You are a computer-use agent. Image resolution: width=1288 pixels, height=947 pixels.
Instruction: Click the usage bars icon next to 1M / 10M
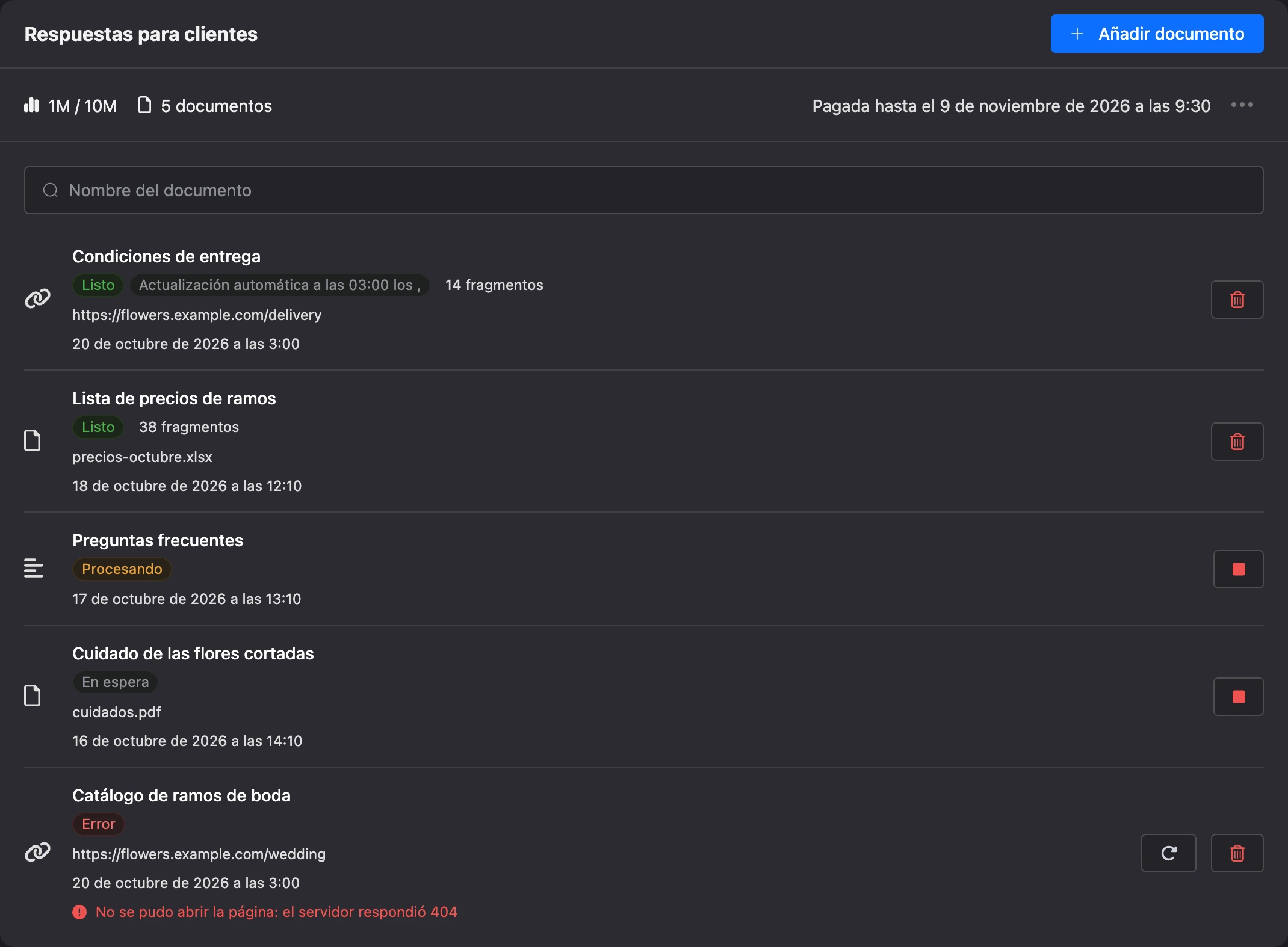click(x=31, y=106)
